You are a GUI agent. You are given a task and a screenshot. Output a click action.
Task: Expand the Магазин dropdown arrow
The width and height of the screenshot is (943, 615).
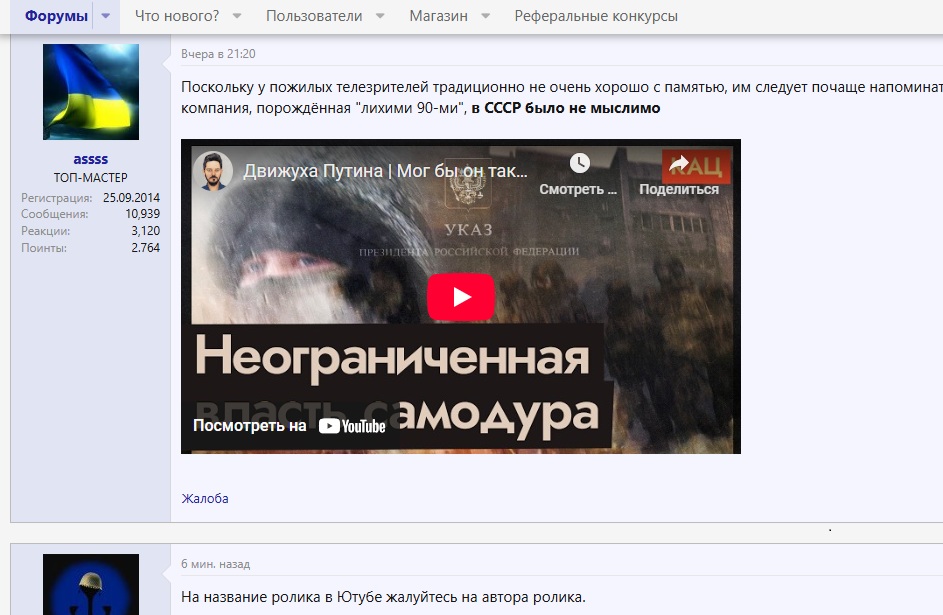(485, 16)
